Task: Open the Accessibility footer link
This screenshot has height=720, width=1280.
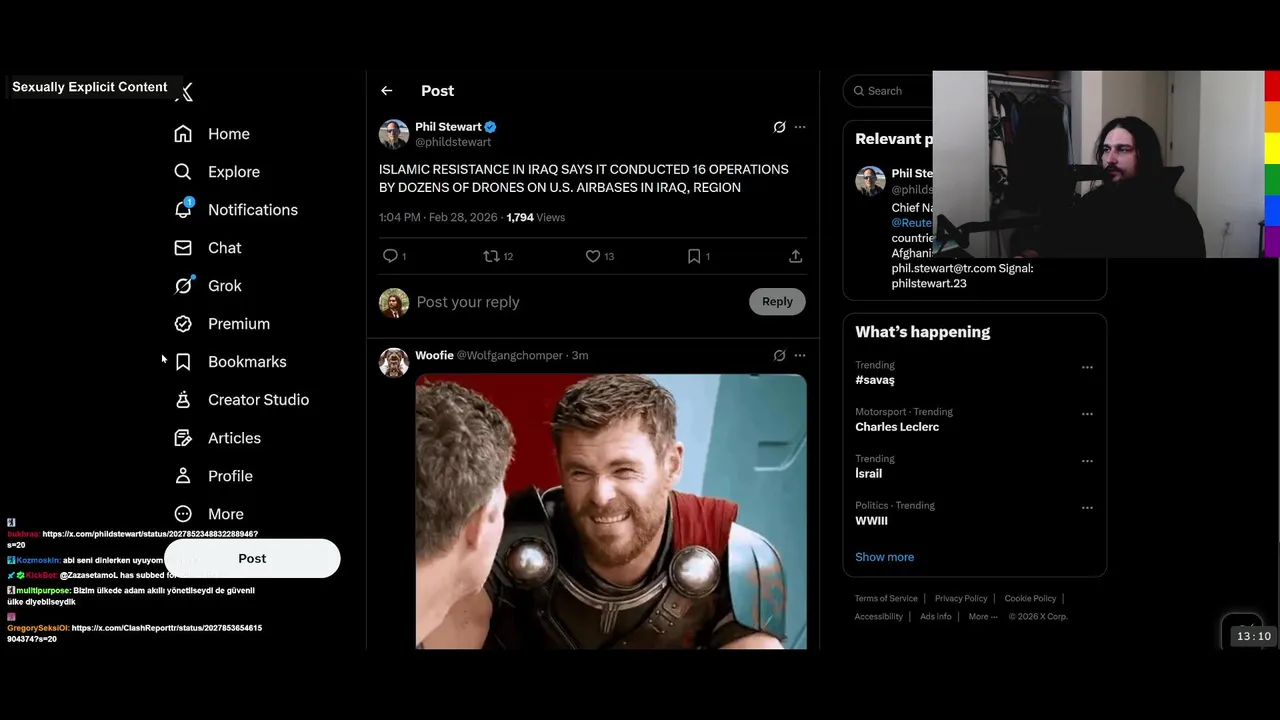Action: tap(879, 617)
